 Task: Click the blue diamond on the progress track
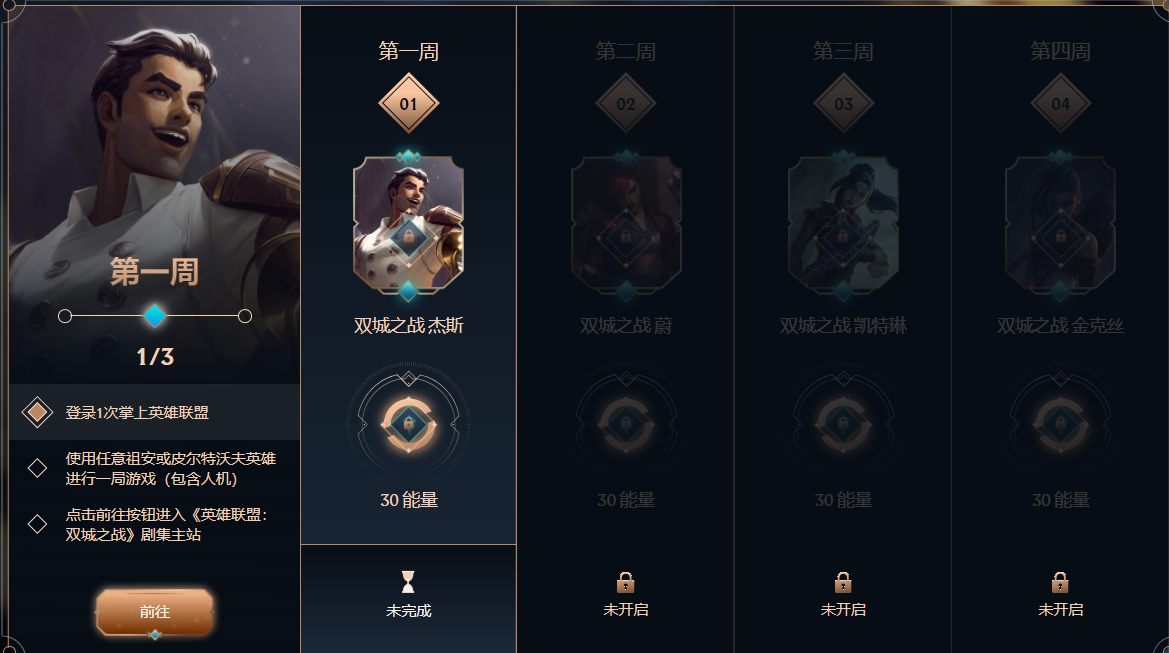pos(154,316)
